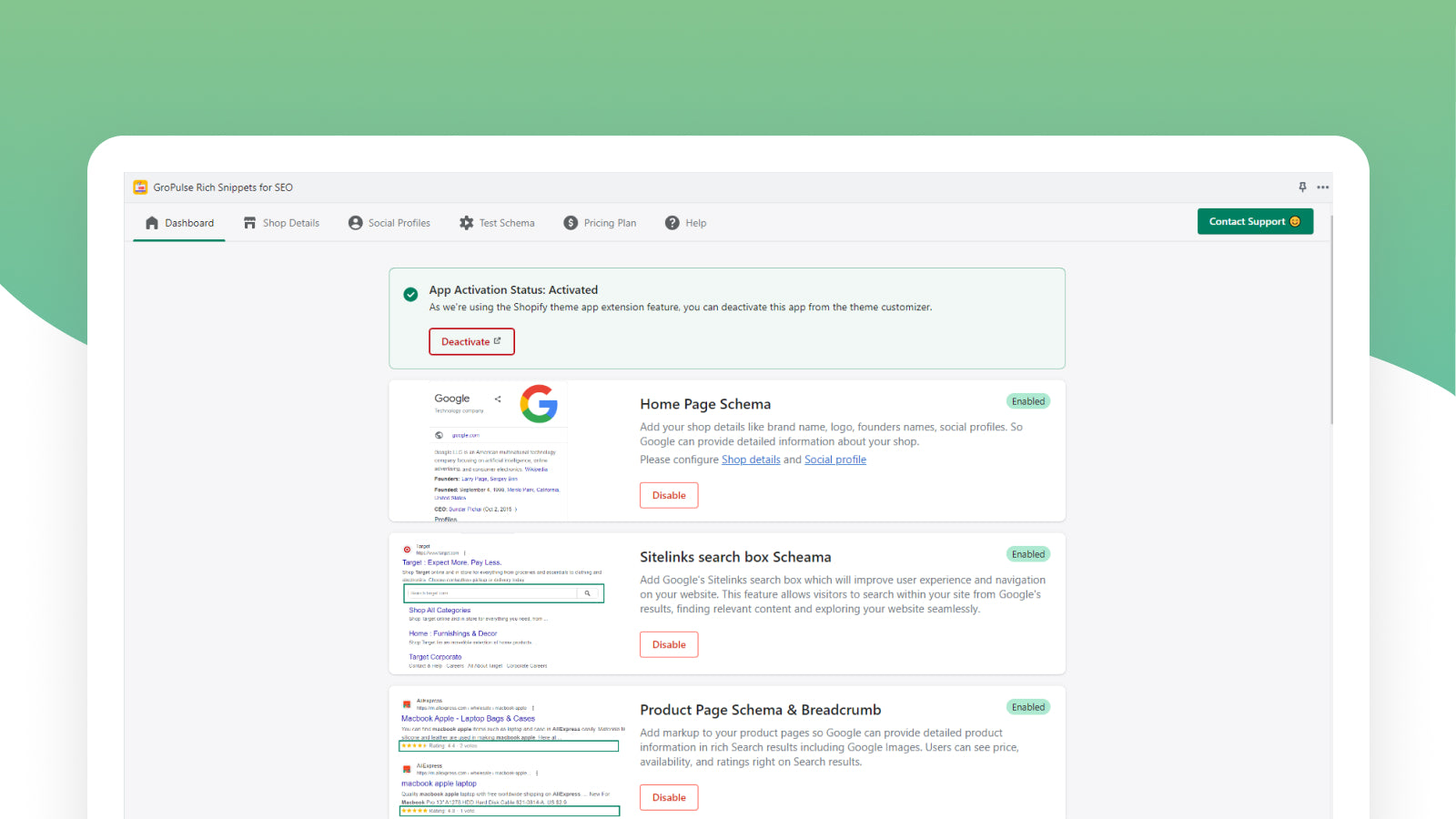Go to the Social Profiles tab
Image resolution: width=1456 pixels, height=819 pixels.
point(389,223)
